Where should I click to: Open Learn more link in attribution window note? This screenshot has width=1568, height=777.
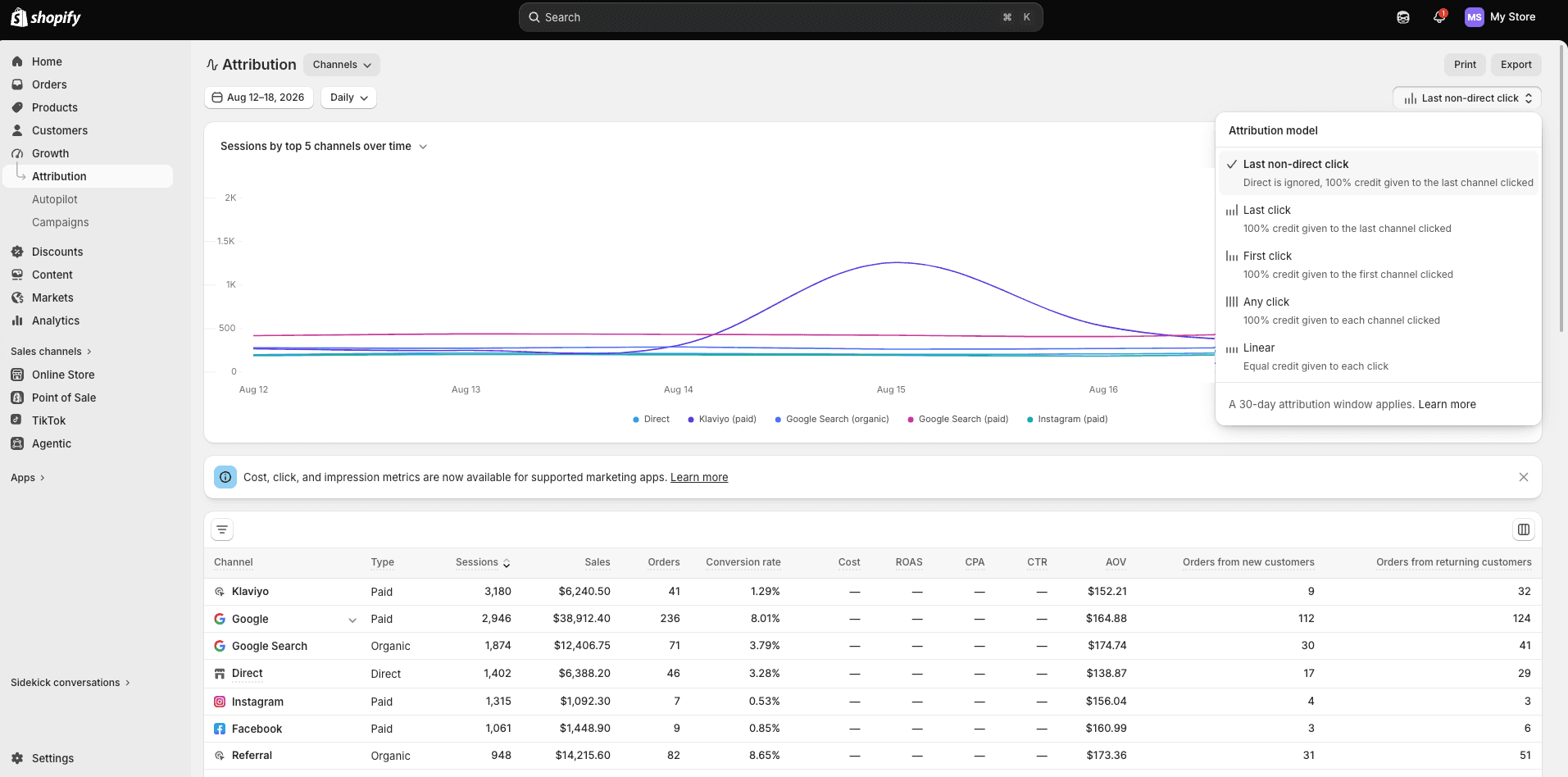[x=1447, y=404]
